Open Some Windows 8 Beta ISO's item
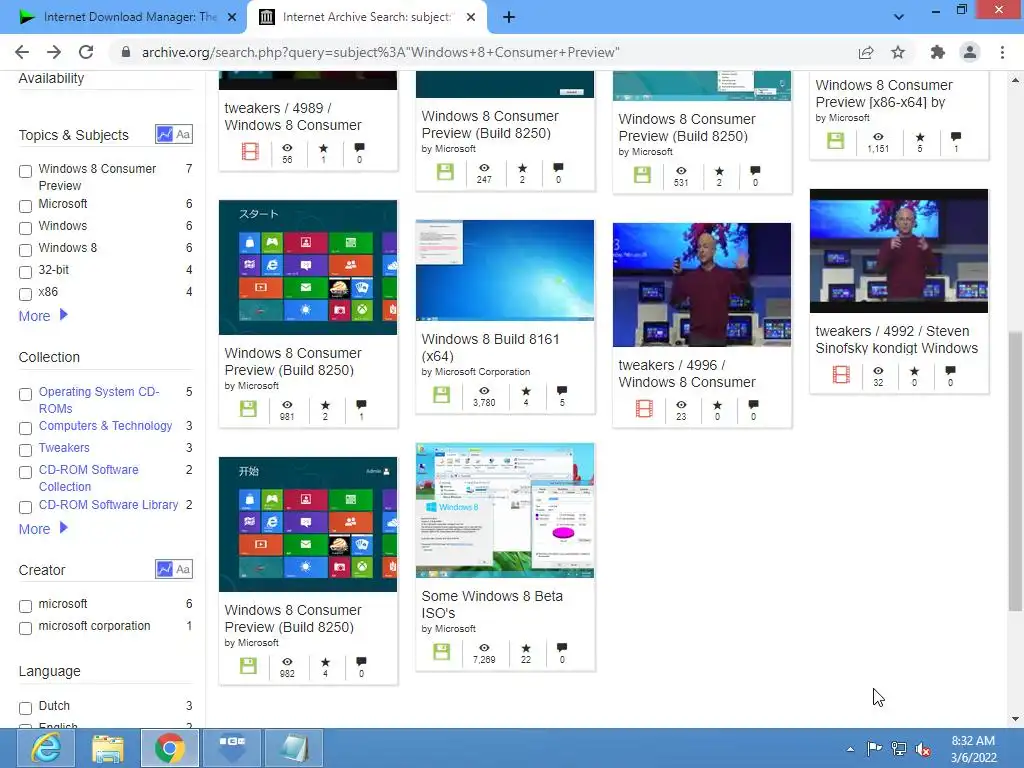Screen dimensions: 1024x768 click(x=492, y=604)
